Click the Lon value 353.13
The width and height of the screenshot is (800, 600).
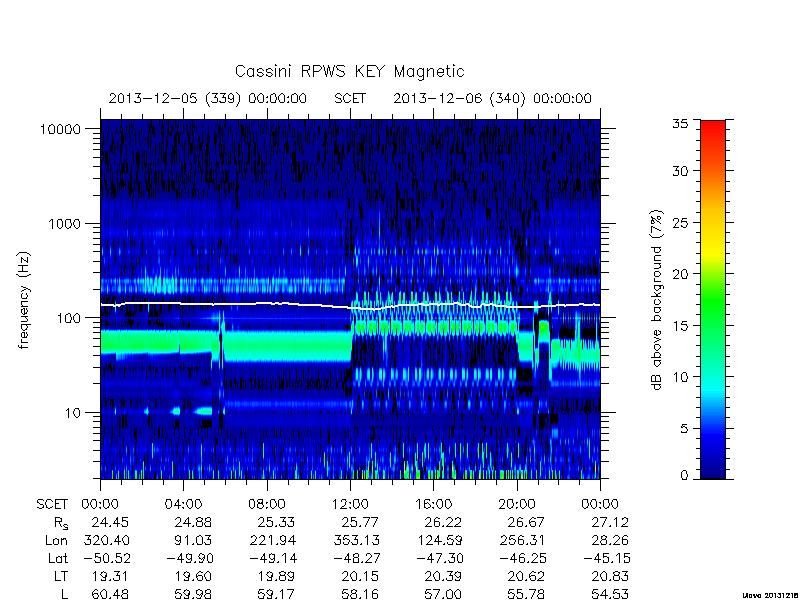(356, 540)
